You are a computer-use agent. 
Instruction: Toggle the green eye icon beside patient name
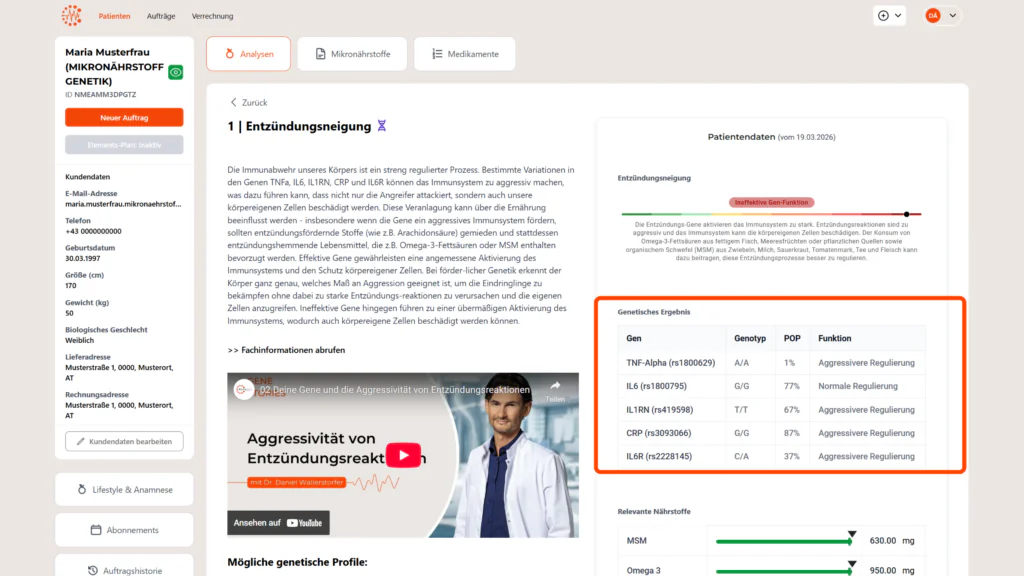point(176,72)
